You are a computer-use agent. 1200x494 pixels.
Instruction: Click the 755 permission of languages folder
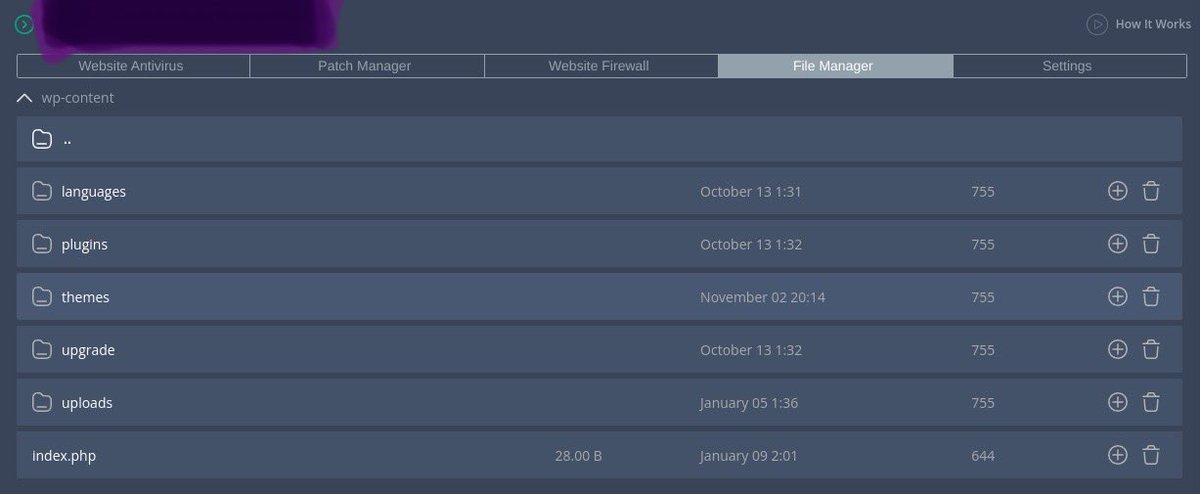click(983, 191)
